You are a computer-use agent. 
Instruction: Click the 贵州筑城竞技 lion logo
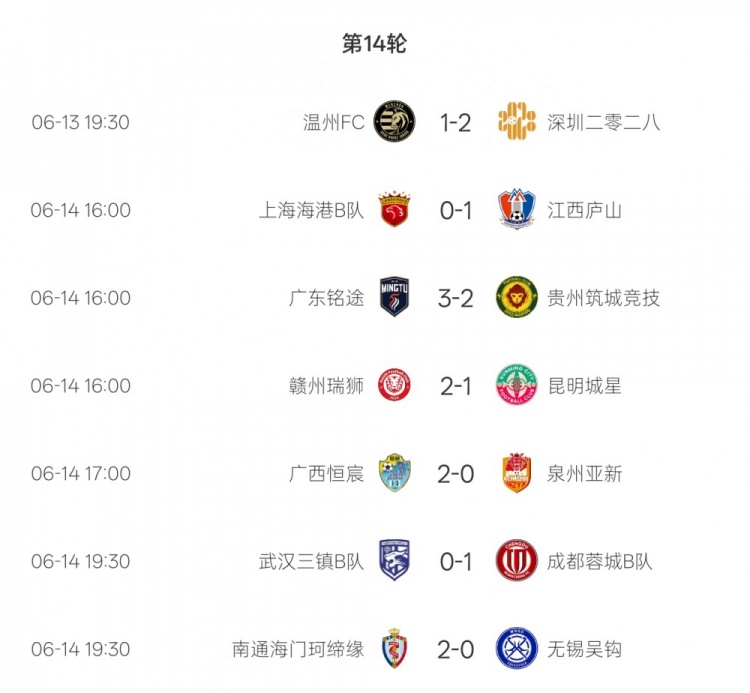(x=517, y=298)
